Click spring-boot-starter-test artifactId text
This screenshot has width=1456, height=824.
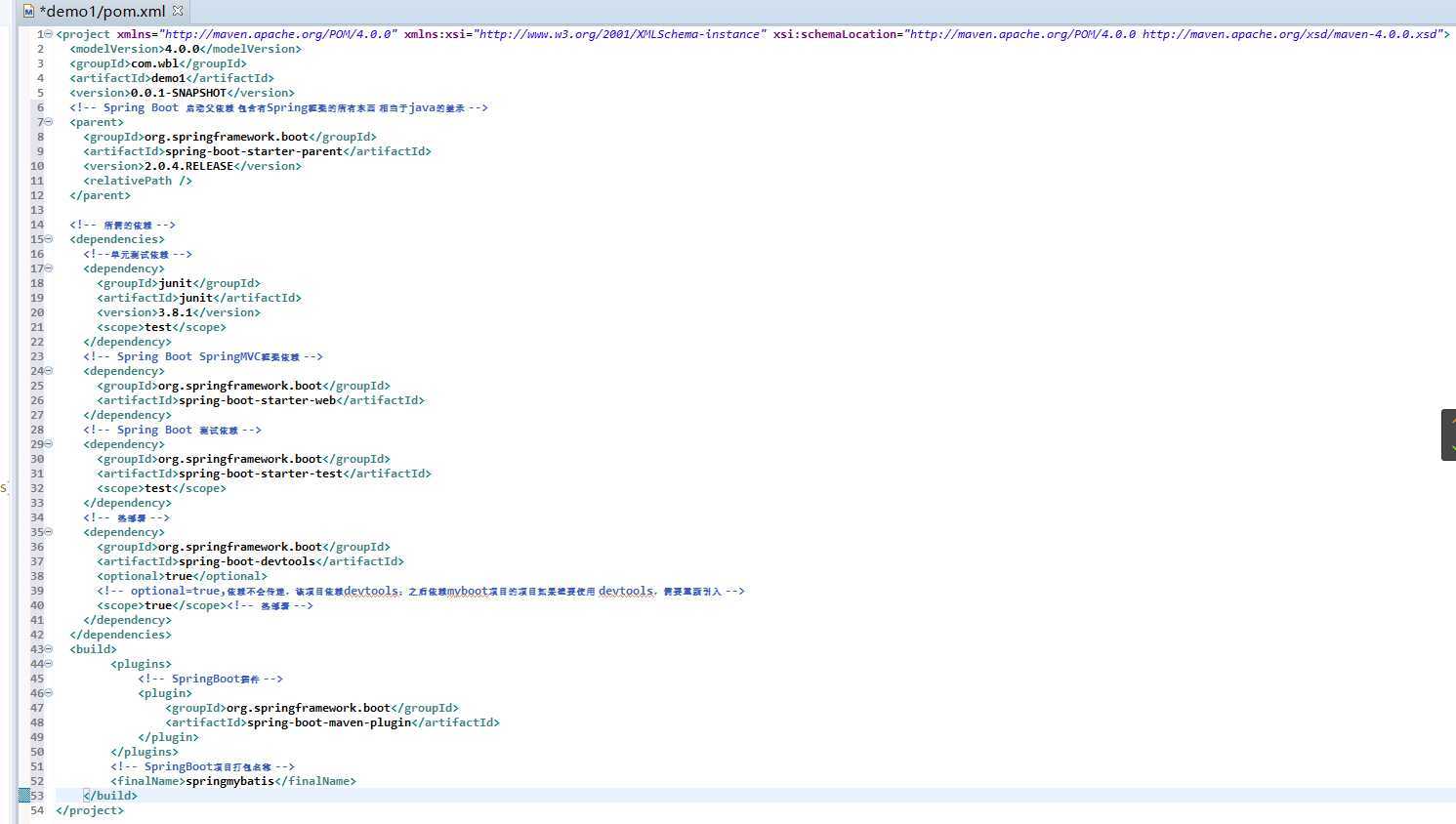coord(261,474)
